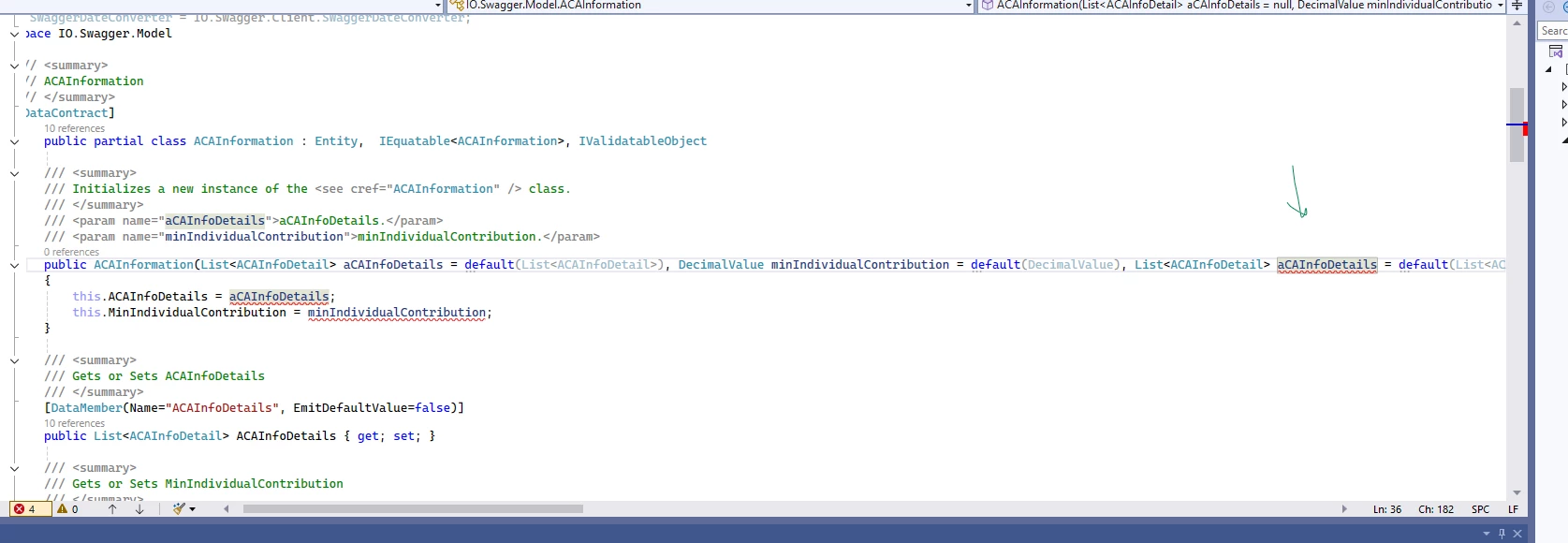Navigate to previous issue with up arrow

[x=112, y=509]
